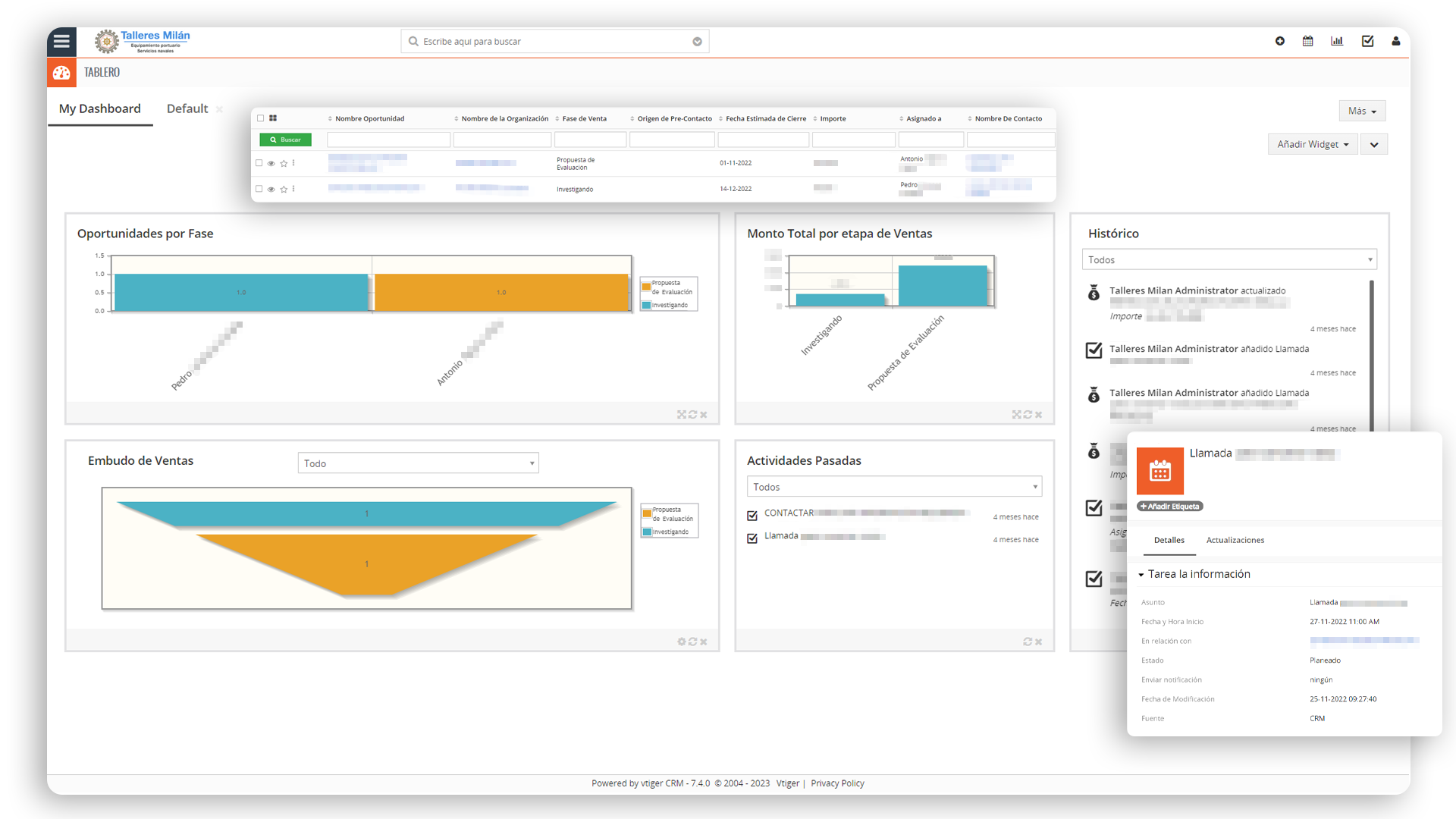Open the reports bar-chart icon
The height and width of the screenshot is (819, 1456).
tap(1337, 41)
